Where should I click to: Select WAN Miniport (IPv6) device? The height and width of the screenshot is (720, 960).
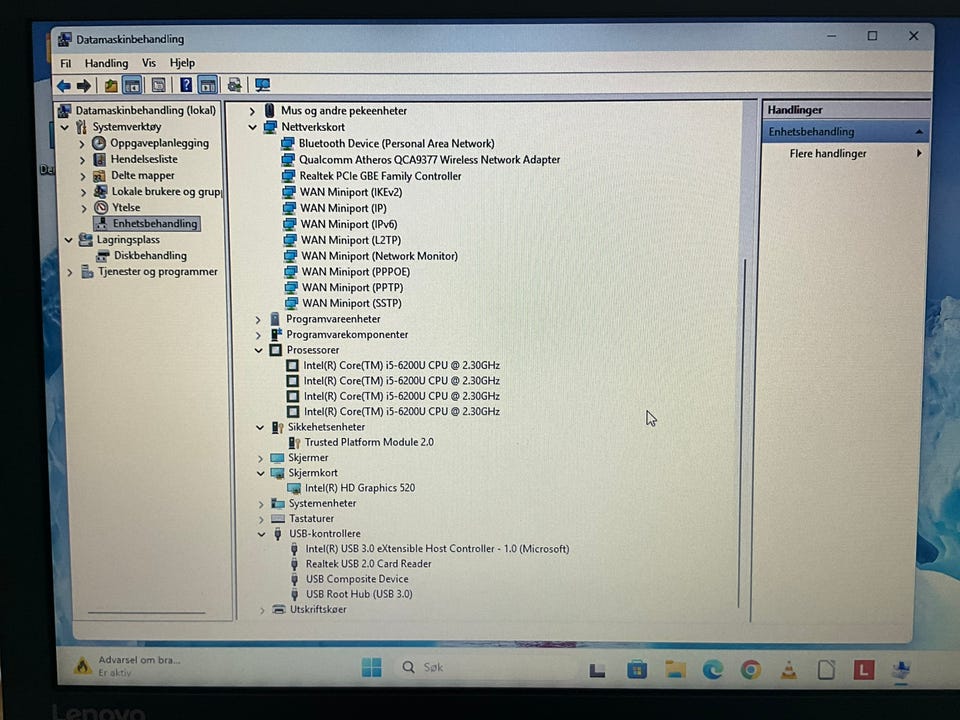pyautogui.click(x=348, y=224)
